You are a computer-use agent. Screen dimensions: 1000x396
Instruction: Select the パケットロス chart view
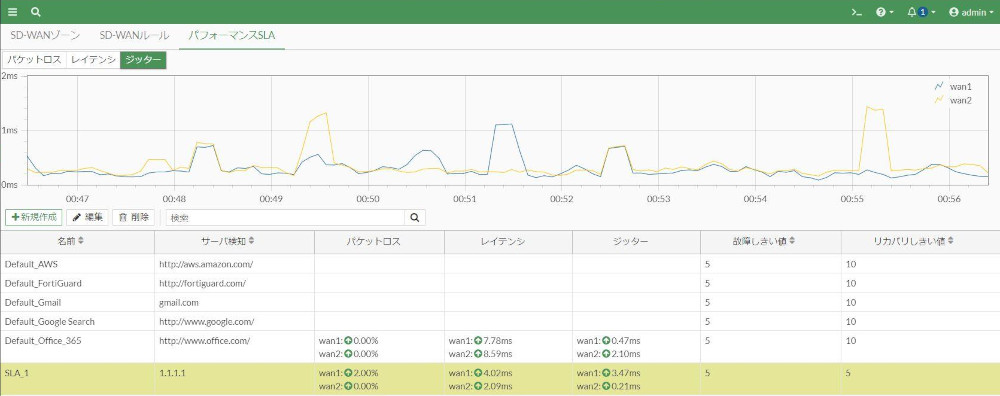(34, 60)
